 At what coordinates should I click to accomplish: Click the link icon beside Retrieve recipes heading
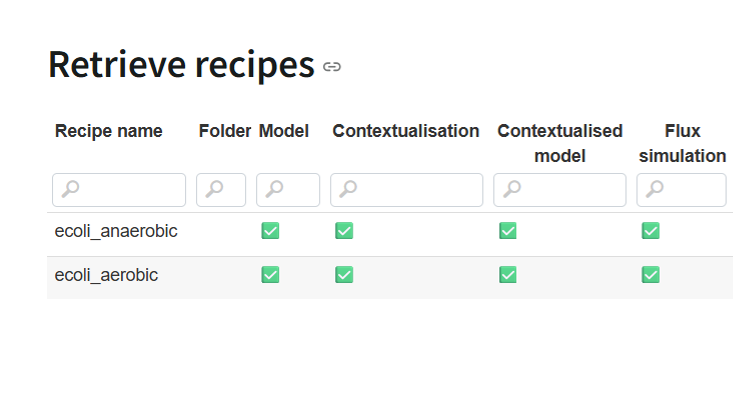tap(332, 67)
